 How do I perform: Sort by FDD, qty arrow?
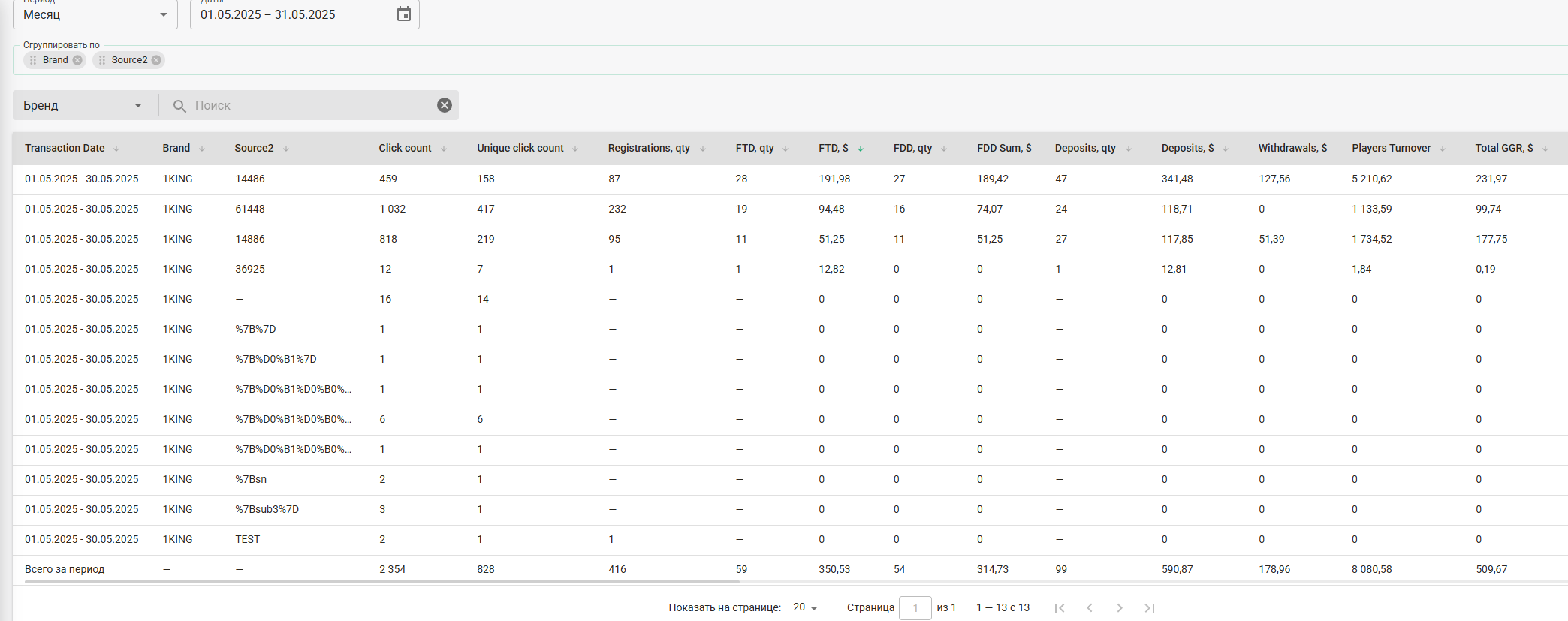click(944, 149)
